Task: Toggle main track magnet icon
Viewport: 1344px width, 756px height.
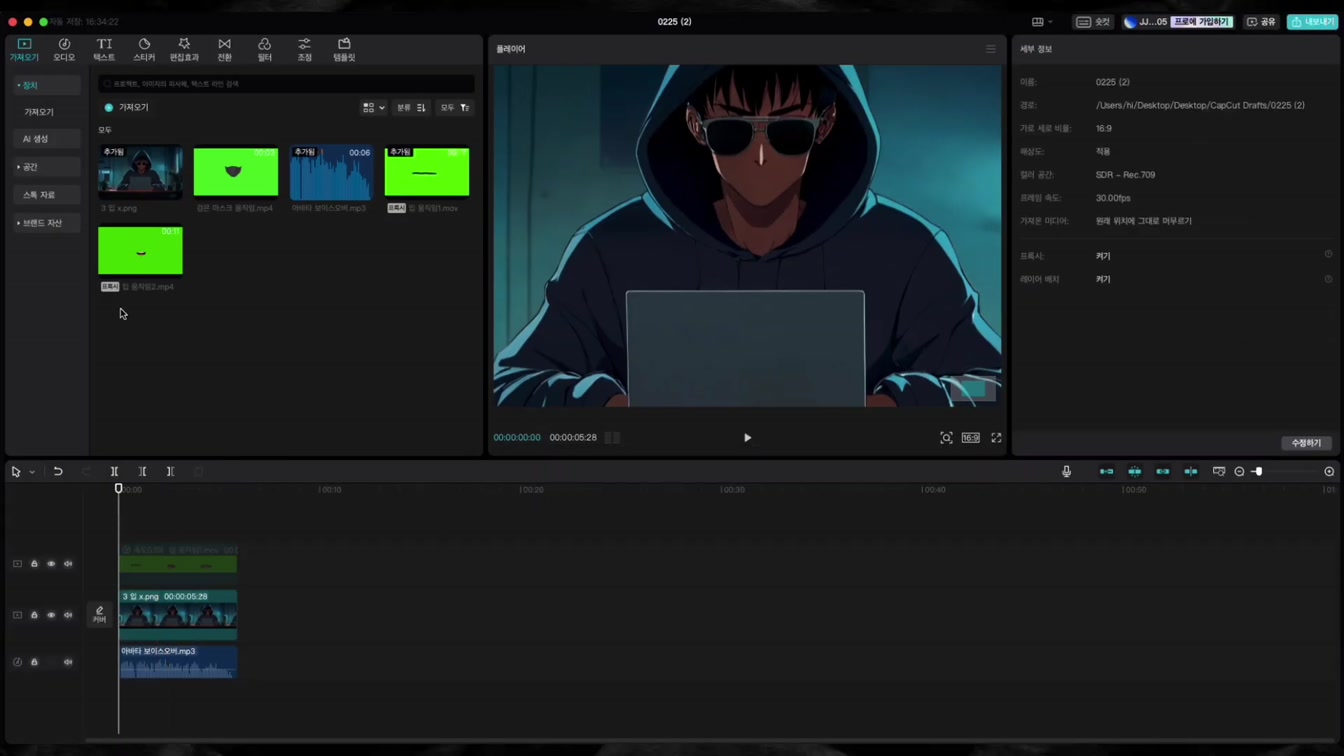Action: pyautogui.click(x=1106, y=472)
